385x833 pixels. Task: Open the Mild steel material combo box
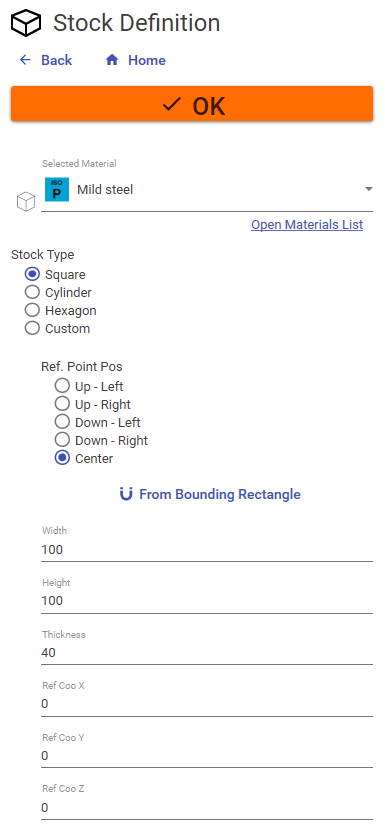pos(207,190)
